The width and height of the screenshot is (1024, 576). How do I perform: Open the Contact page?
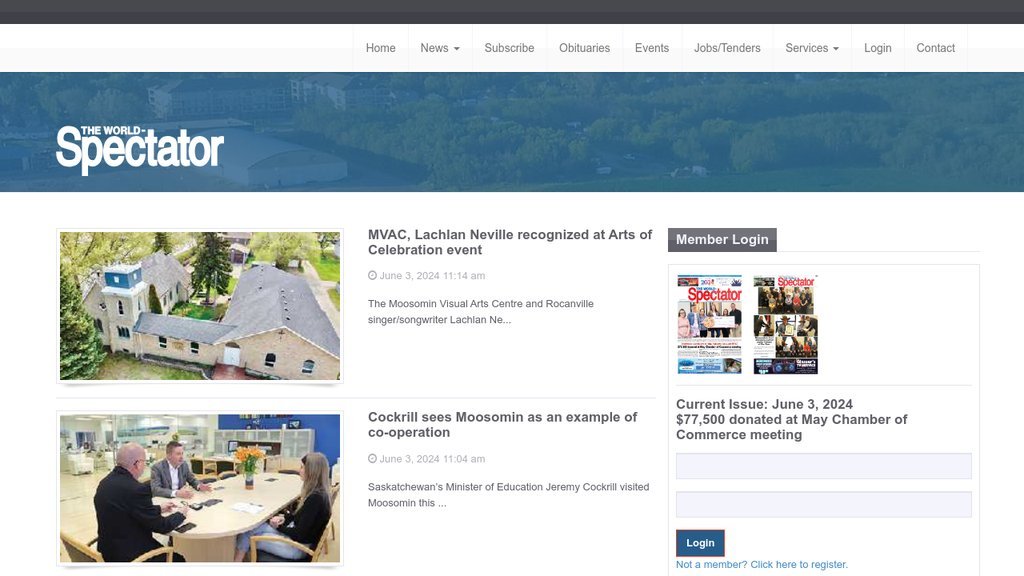[935, 48]
